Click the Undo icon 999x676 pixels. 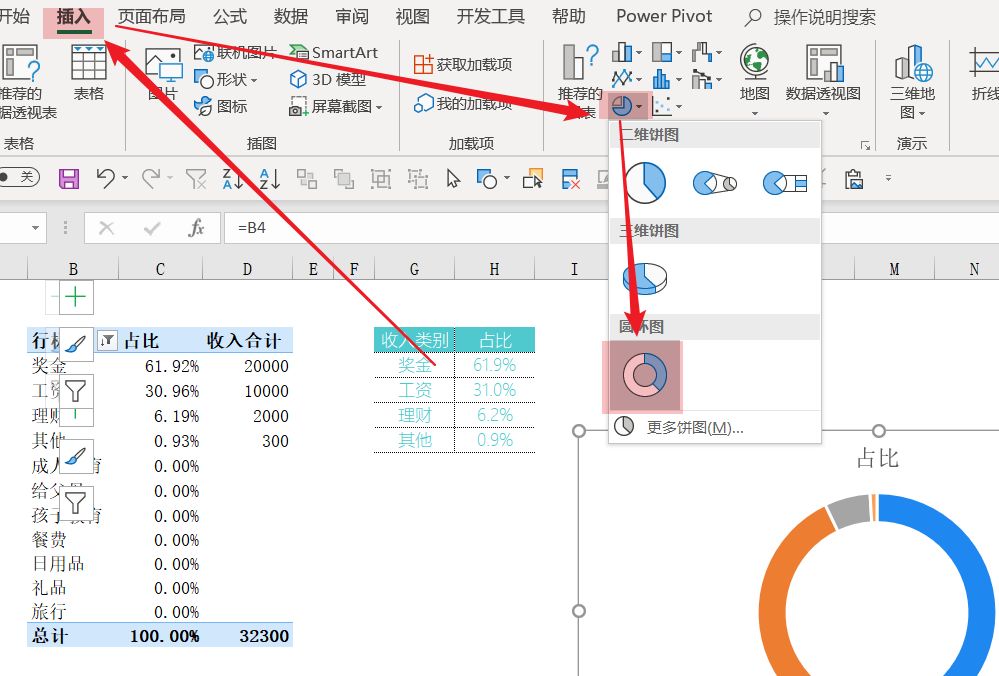107,177
